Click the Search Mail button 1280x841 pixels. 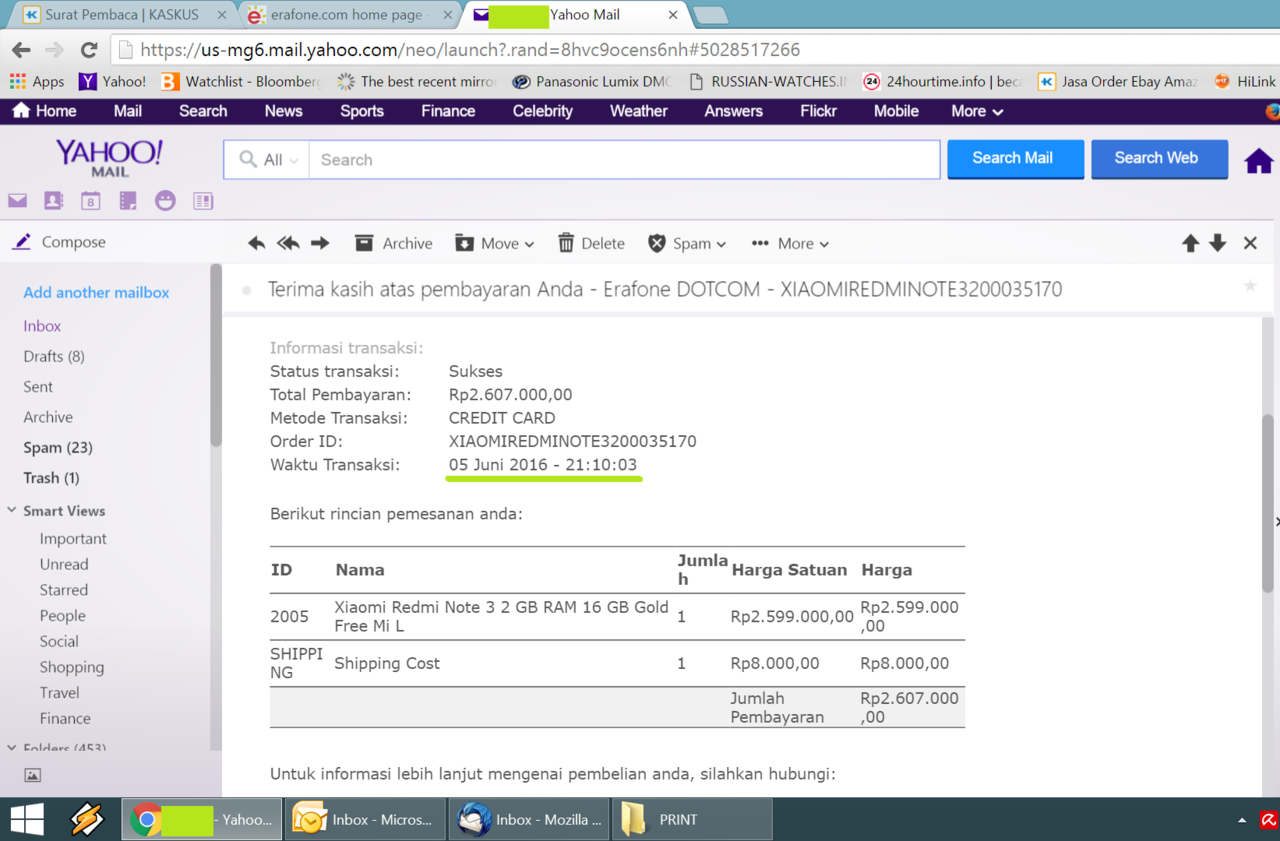[1015, 159]
